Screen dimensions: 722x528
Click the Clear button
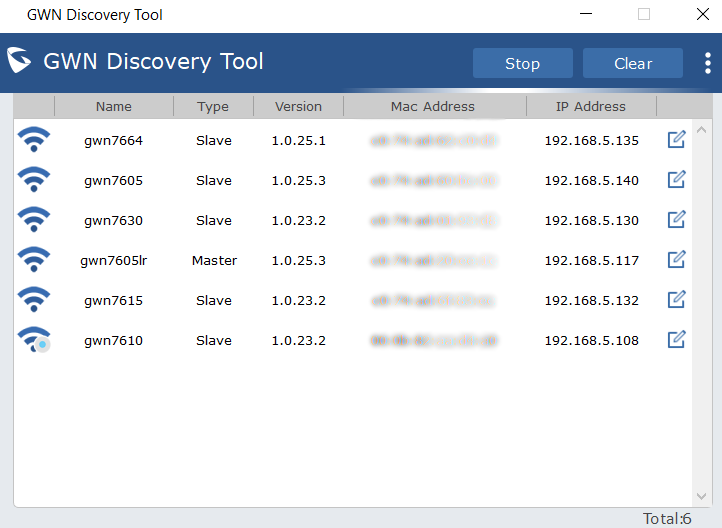point(633,63)
